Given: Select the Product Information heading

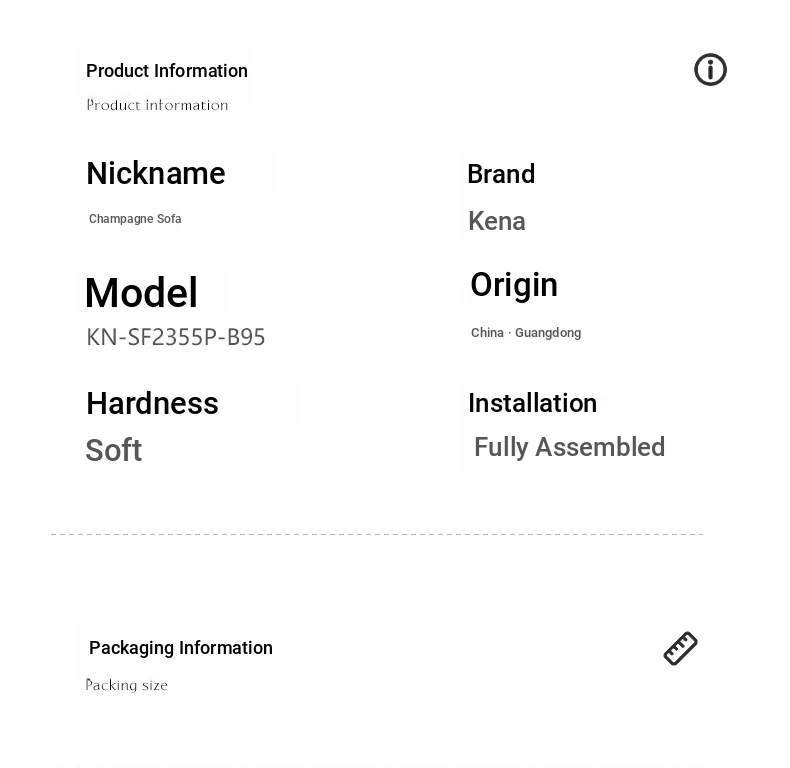Looking at the screenshot, I should [167, 71].
